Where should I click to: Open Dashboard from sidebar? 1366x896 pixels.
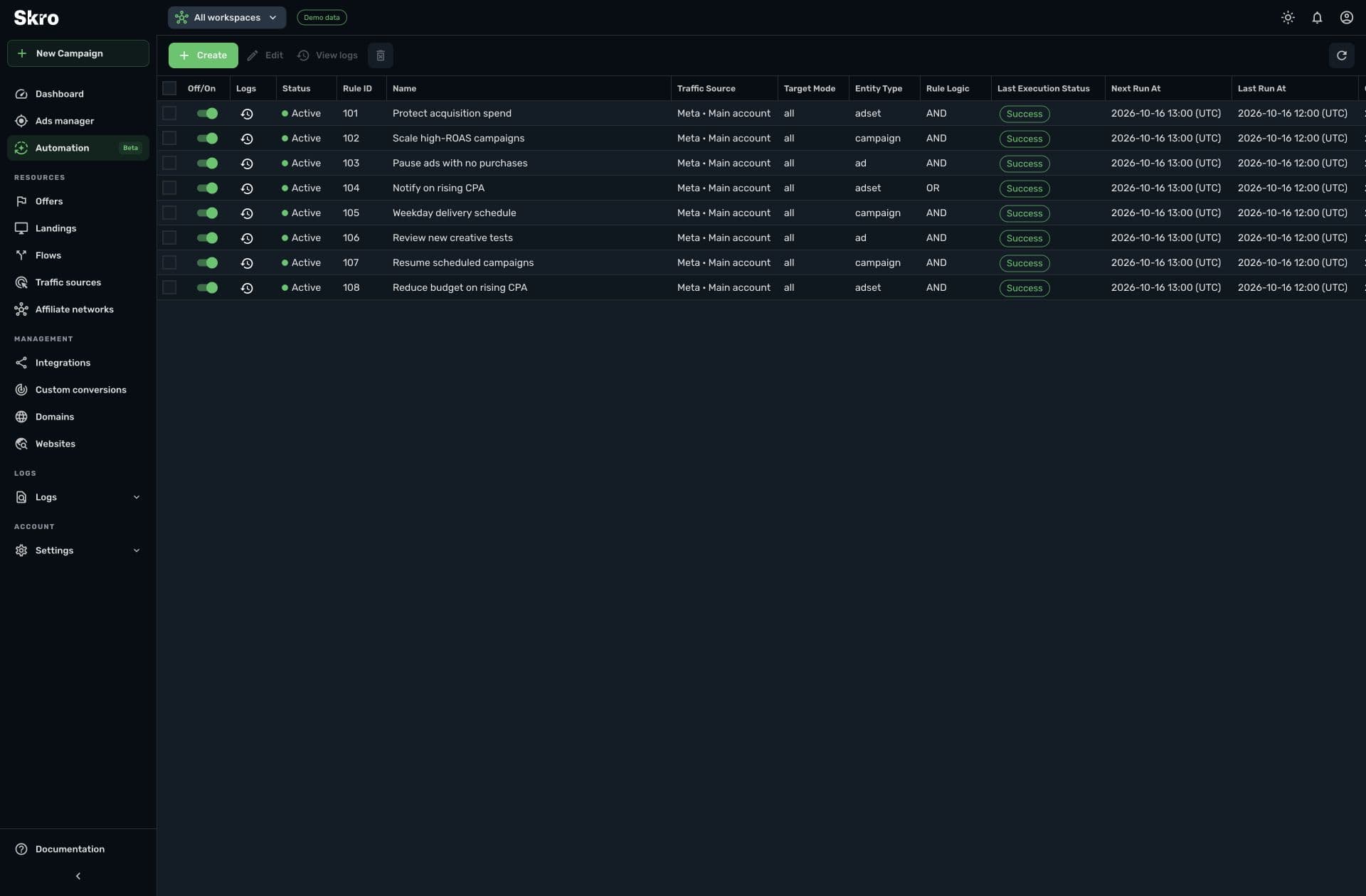coord(78,94)
